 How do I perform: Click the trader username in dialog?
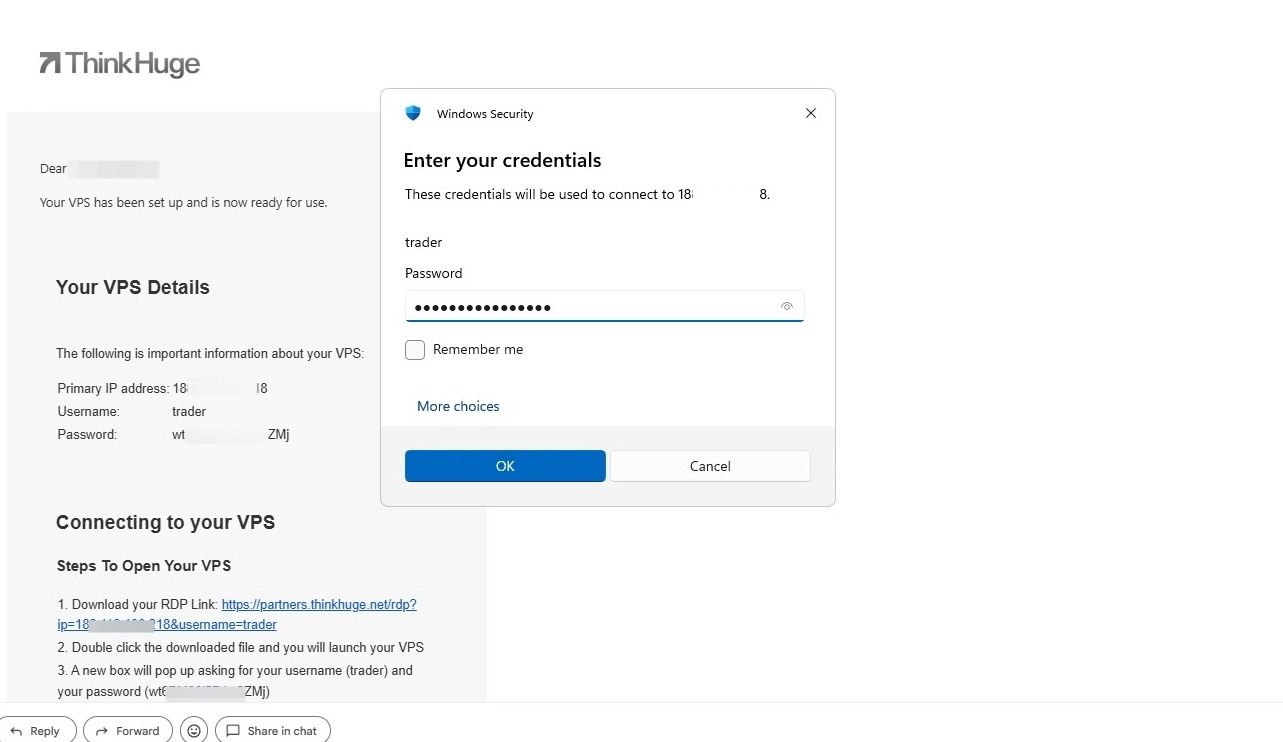coord(423,242)
